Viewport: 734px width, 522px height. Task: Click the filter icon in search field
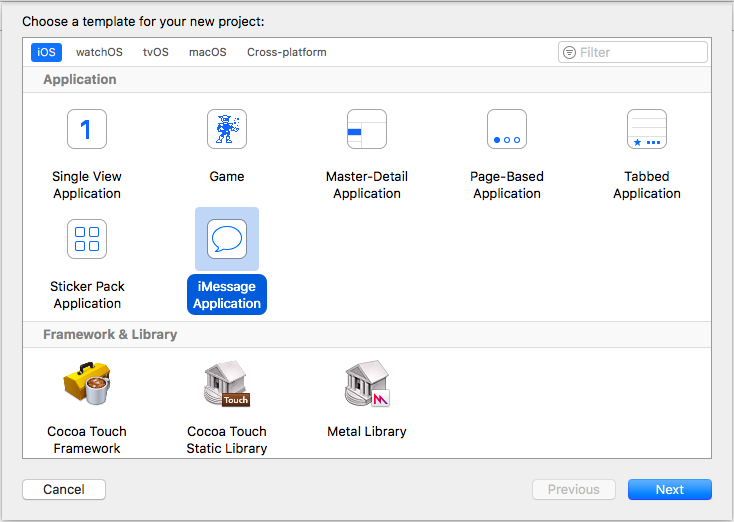[569, 52]
